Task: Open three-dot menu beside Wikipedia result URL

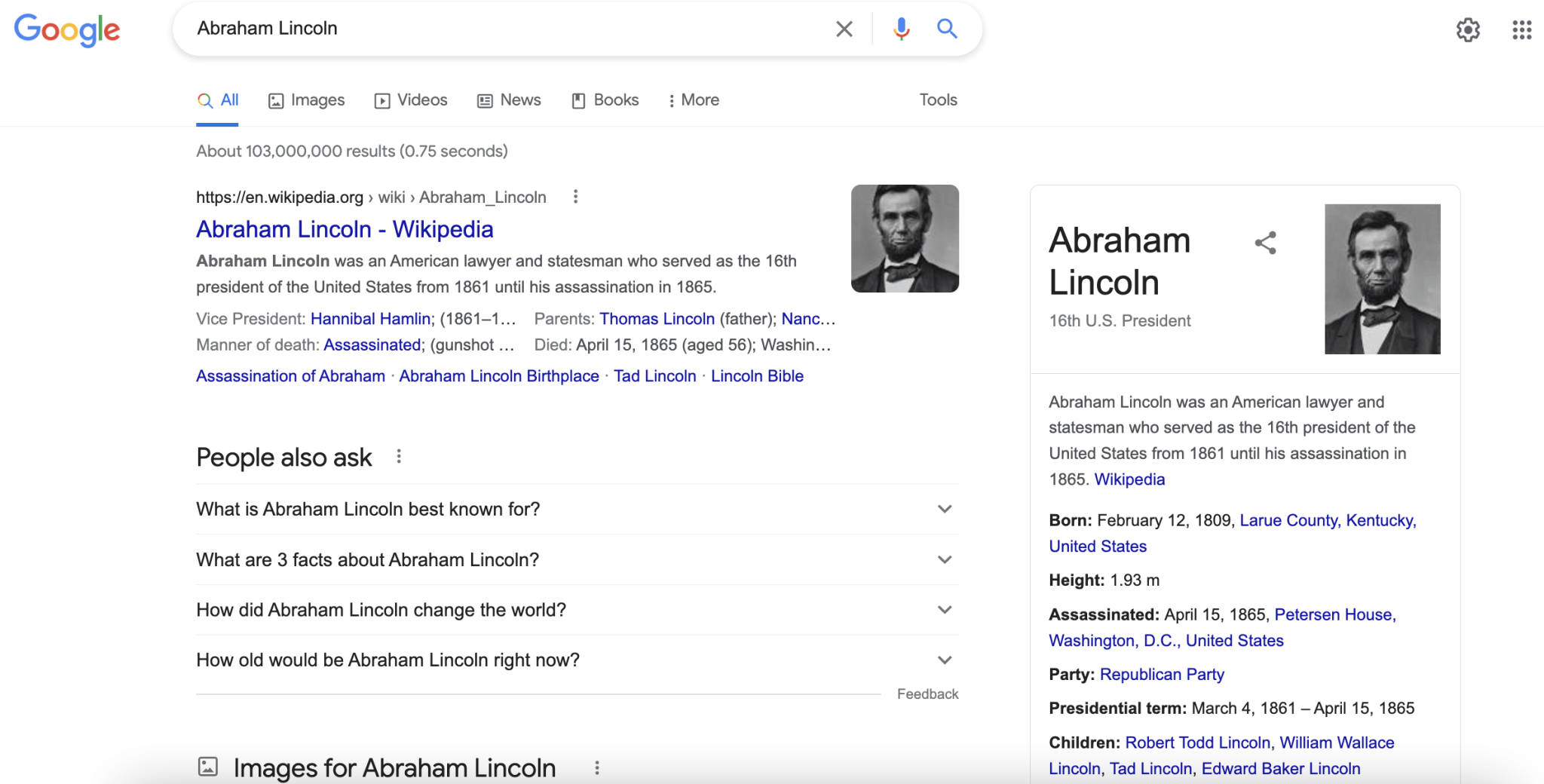Action: click(x=576, y=197)
